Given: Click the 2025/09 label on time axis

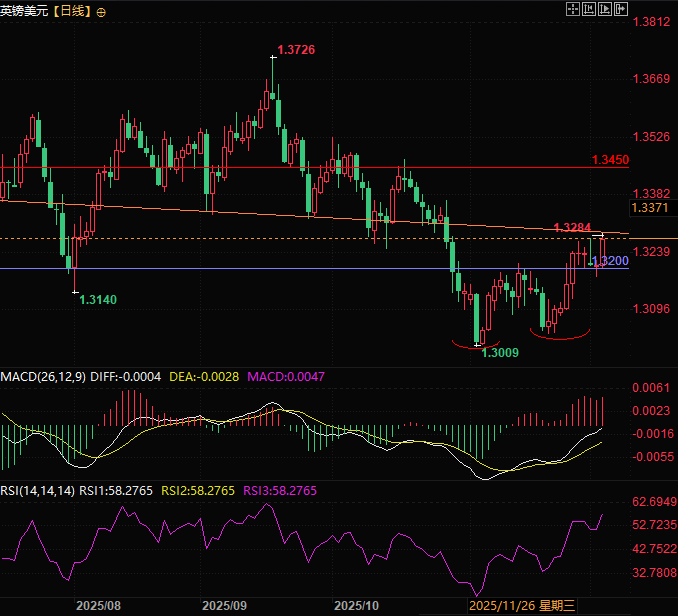Looking at the screenshot, I should (224, 605).
